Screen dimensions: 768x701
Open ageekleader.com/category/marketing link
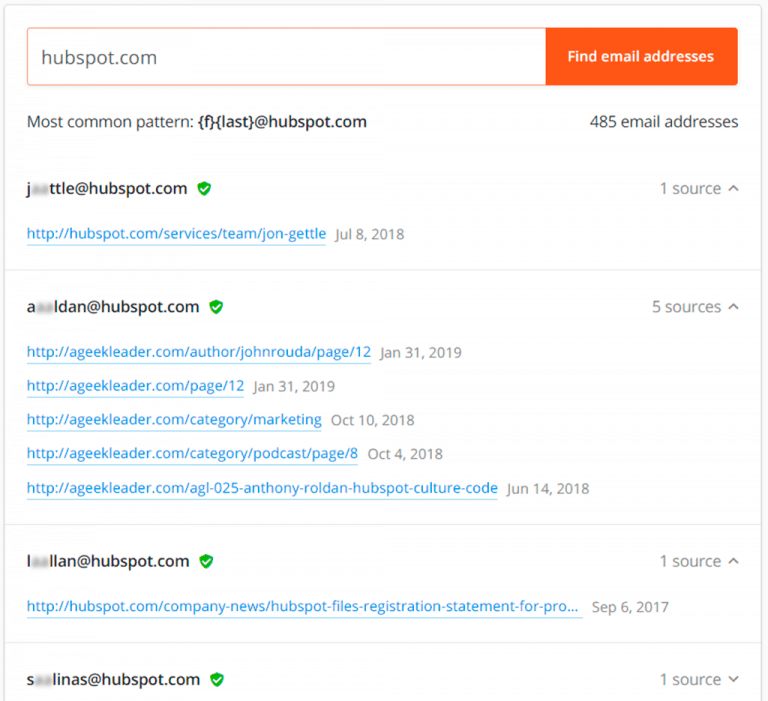[x=174, y=420]
